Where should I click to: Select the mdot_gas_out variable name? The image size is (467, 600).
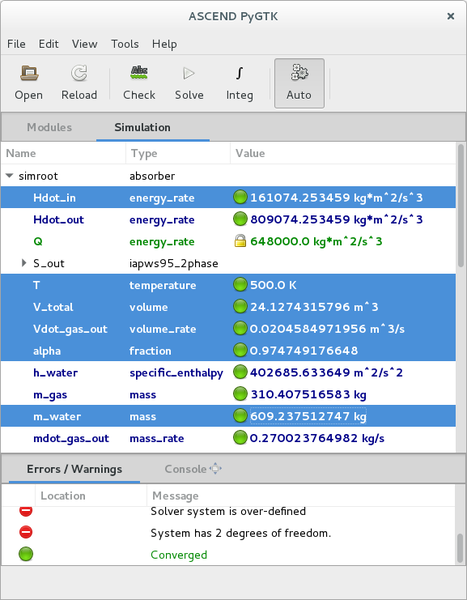tap(71, 439)
